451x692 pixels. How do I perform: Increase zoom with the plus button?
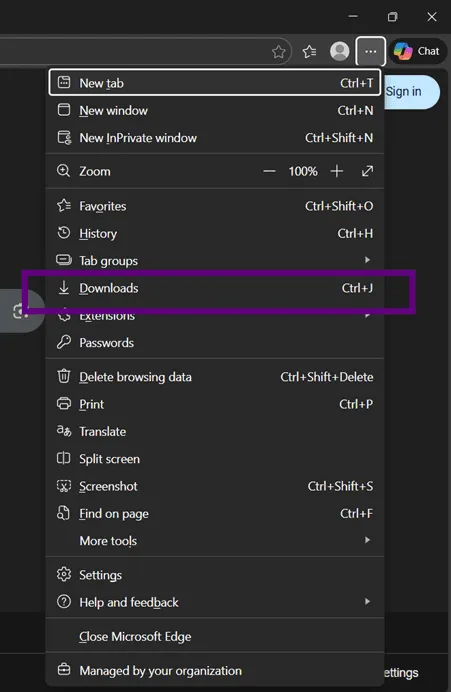click(337, 171)
